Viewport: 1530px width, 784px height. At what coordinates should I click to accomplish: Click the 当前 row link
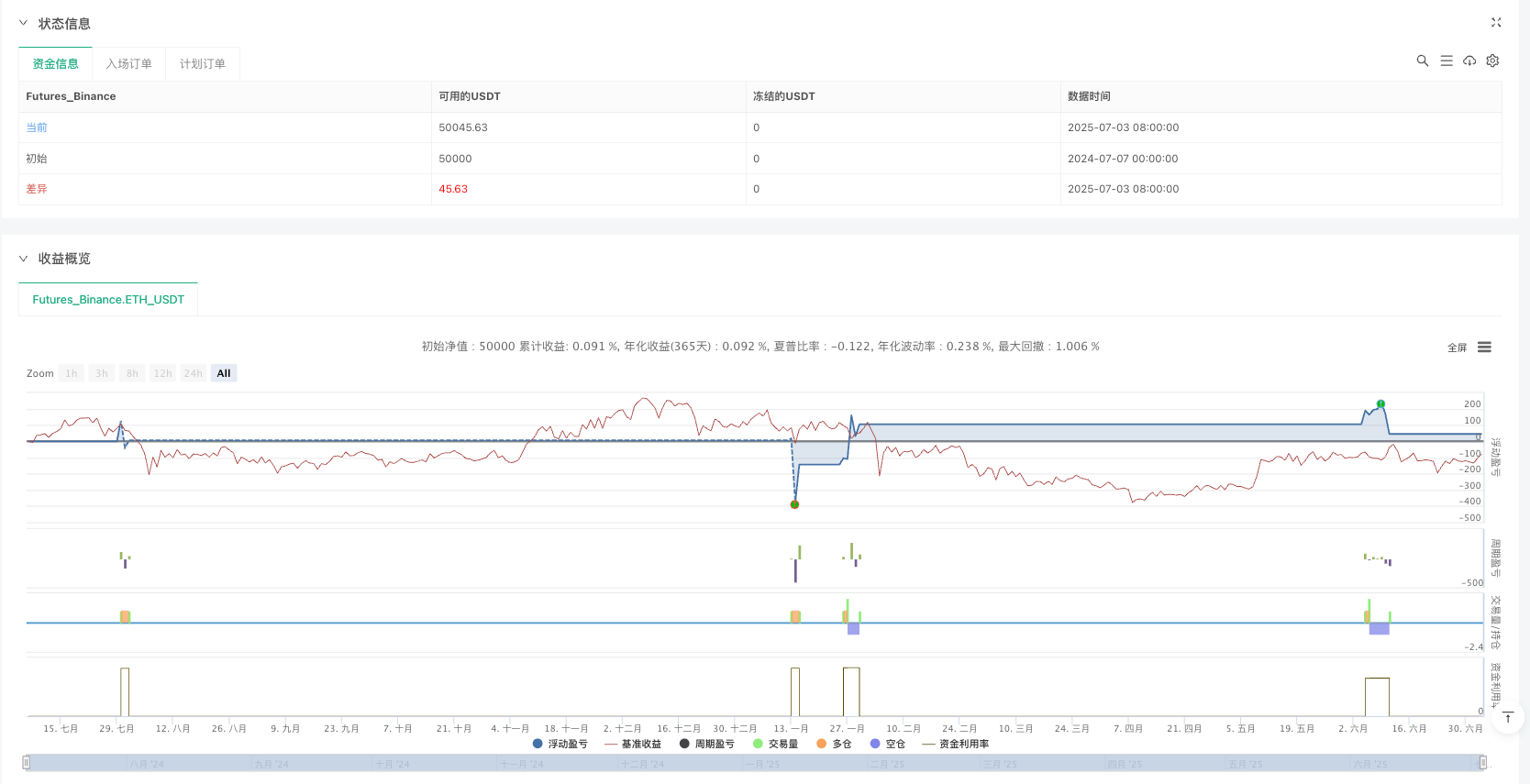tap(37, 127)
